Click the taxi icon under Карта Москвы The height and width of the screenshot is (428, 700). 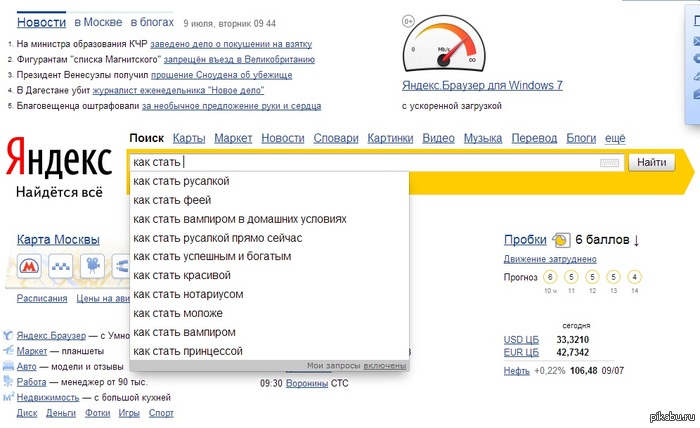(x=61, y=266)
